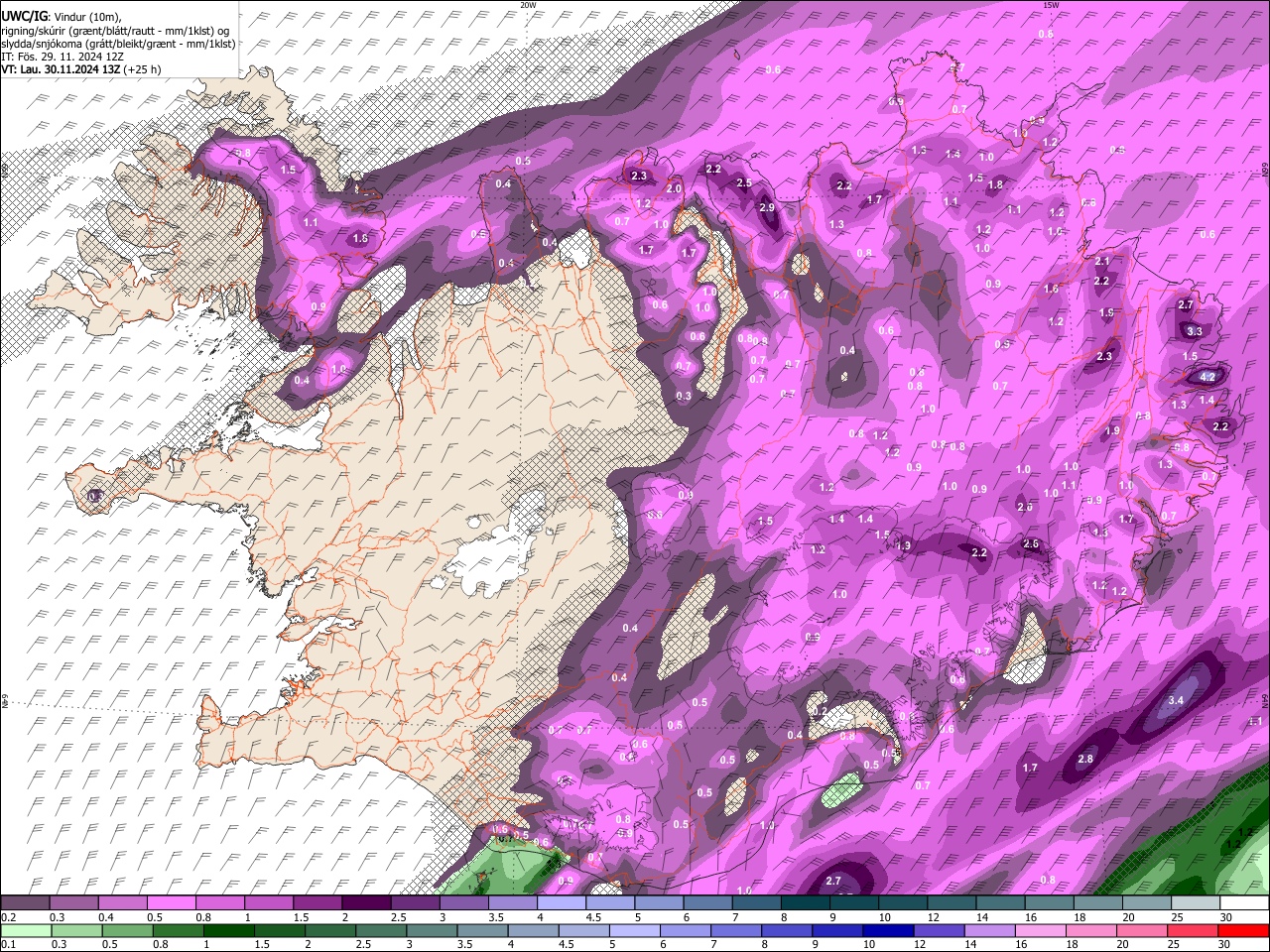Viewport: 1270px width, 952px height.
Task: Click the 3.4 precipitation value offshore
Action: 1177,701
